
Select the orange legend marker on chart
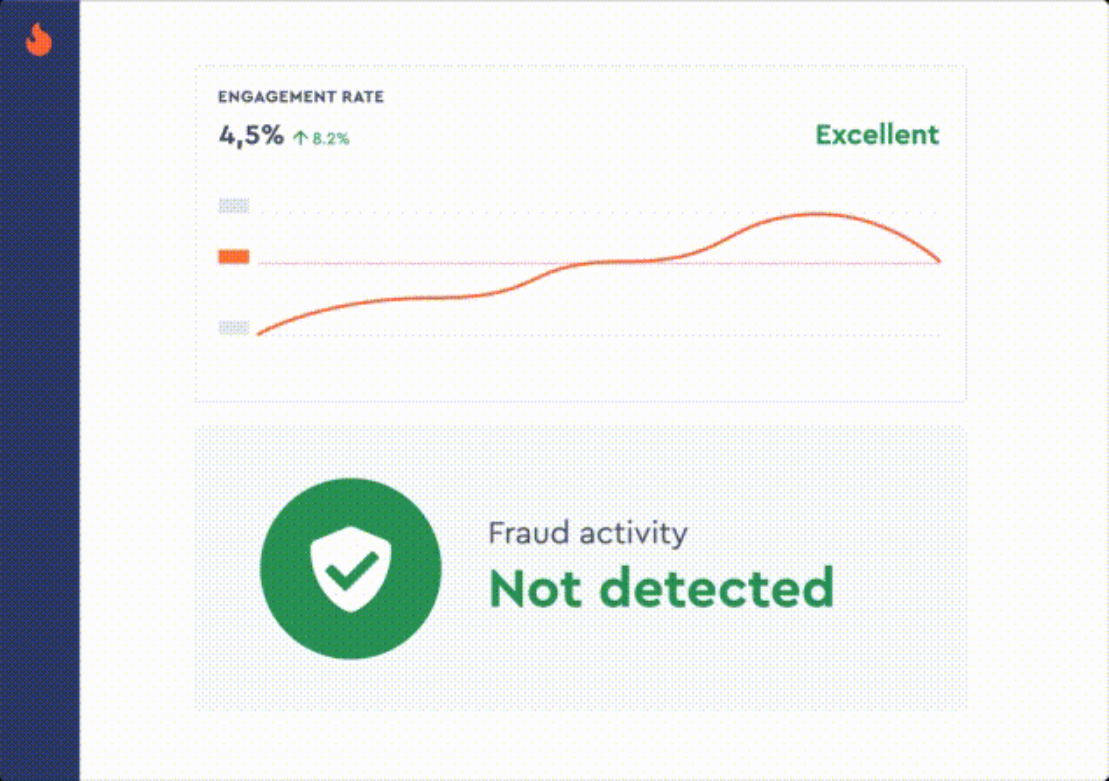(x=234, y=257)
